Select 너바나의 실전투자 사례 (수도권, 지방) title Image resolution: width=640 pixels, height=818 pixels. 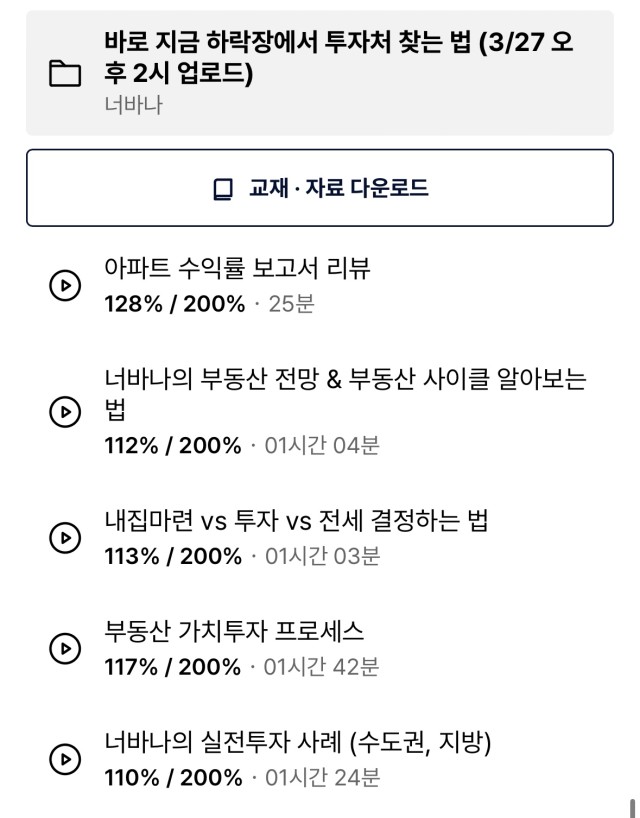click(x=298, y=742)
